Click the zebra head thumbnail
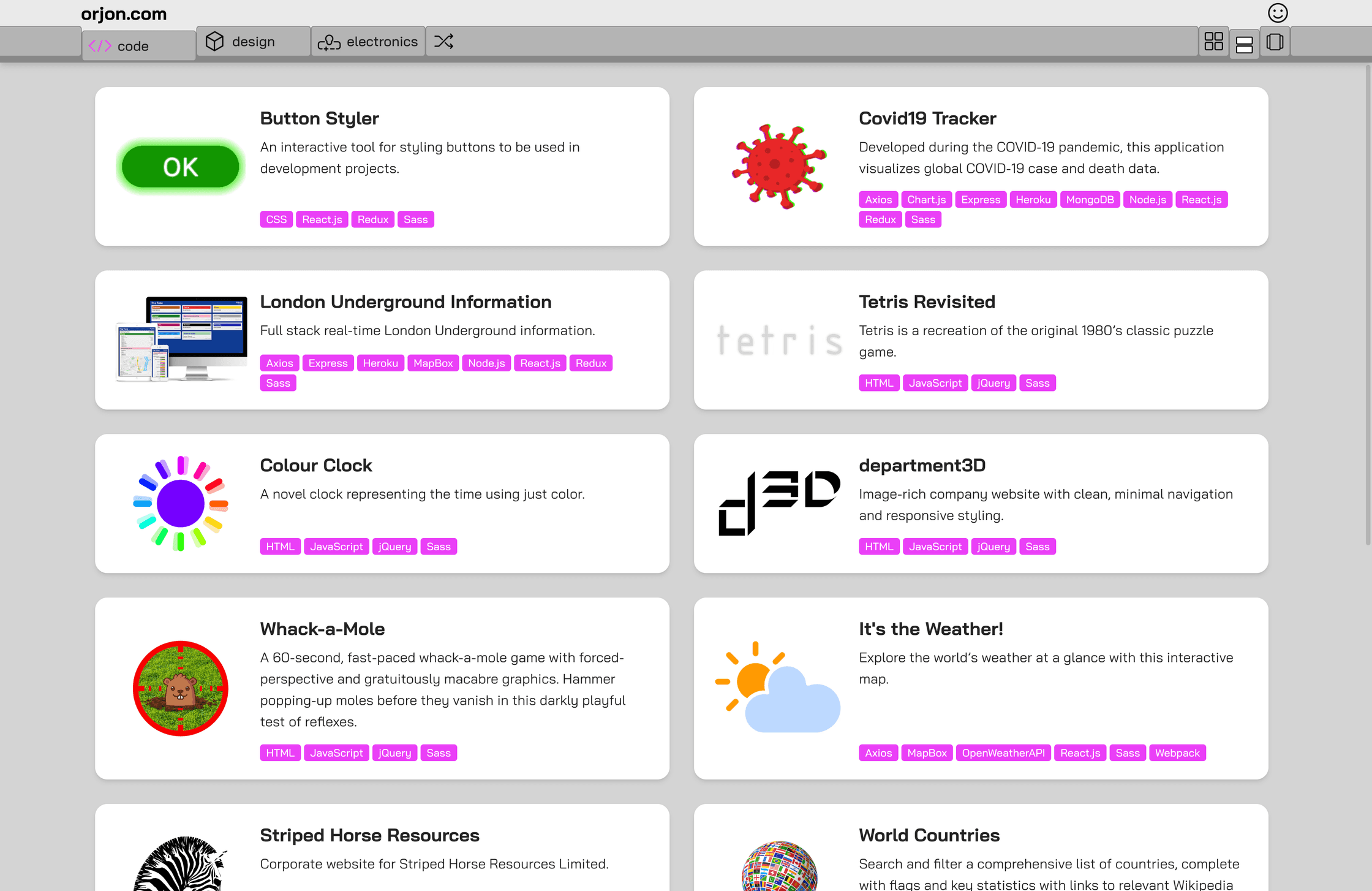The height and width of the screenshot is (891, 1372). click(180, 864)
